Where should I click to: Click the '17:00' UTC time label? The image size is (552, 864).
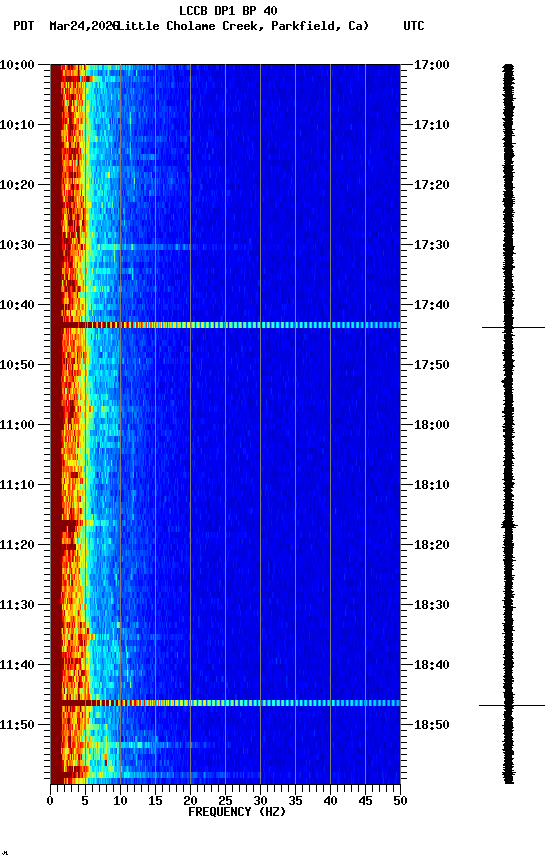tap(431, 65)
